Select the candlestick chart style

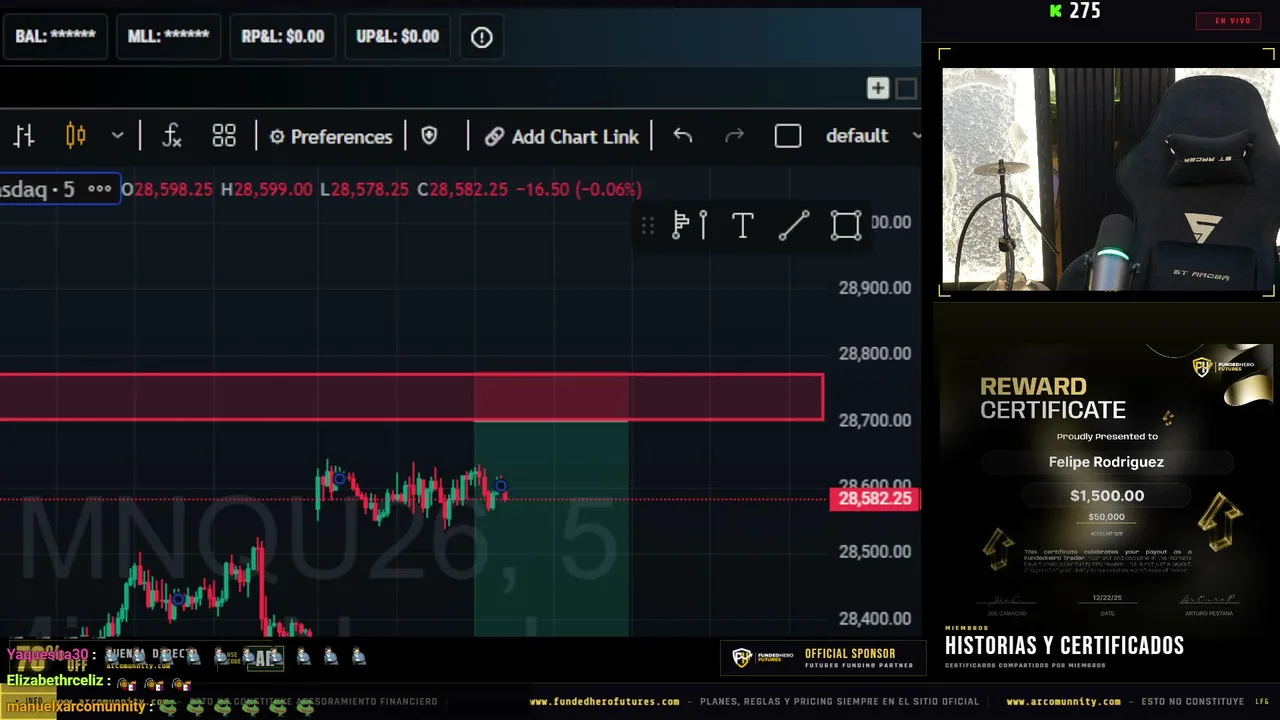pos(75,136)
